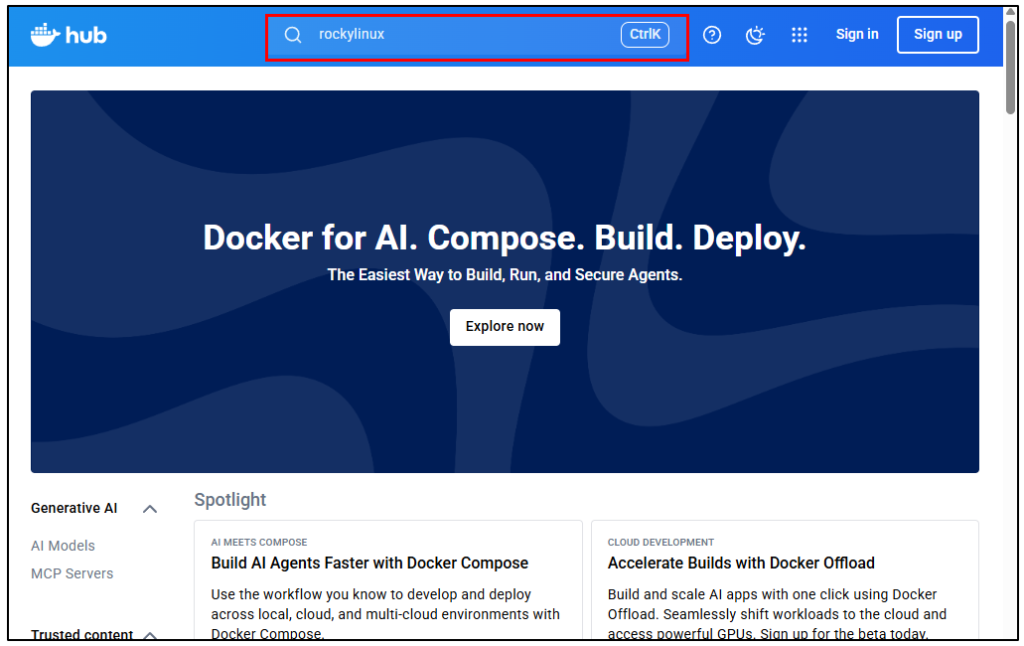Click the Generative AI sidebar heading
Image resolution: width=1024 pixels, height=646 pixels.
74,509
